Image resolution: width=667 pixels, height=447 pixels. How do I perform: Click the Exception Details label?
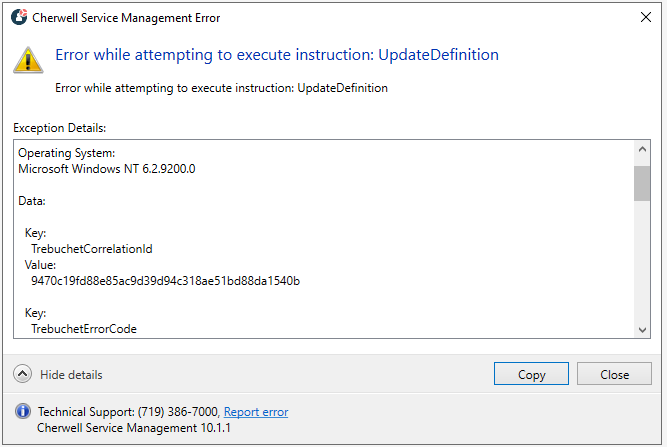60,128
